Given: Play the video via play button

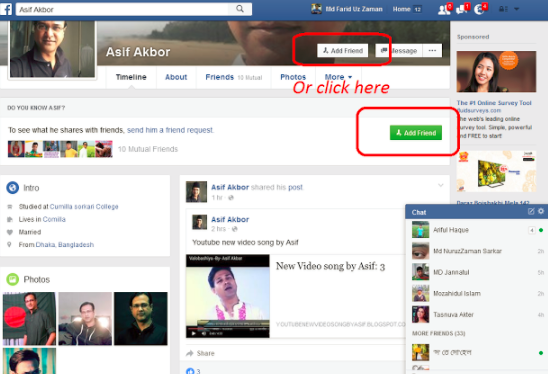Looking at the screenshot, I should [194, 333].
